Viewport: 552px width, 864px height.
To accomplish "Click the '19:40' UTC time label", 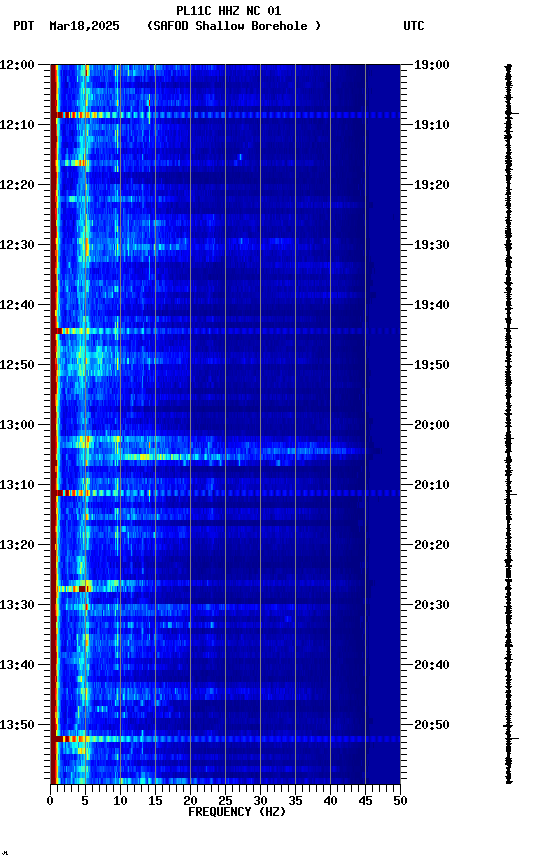I will (432, 305).
